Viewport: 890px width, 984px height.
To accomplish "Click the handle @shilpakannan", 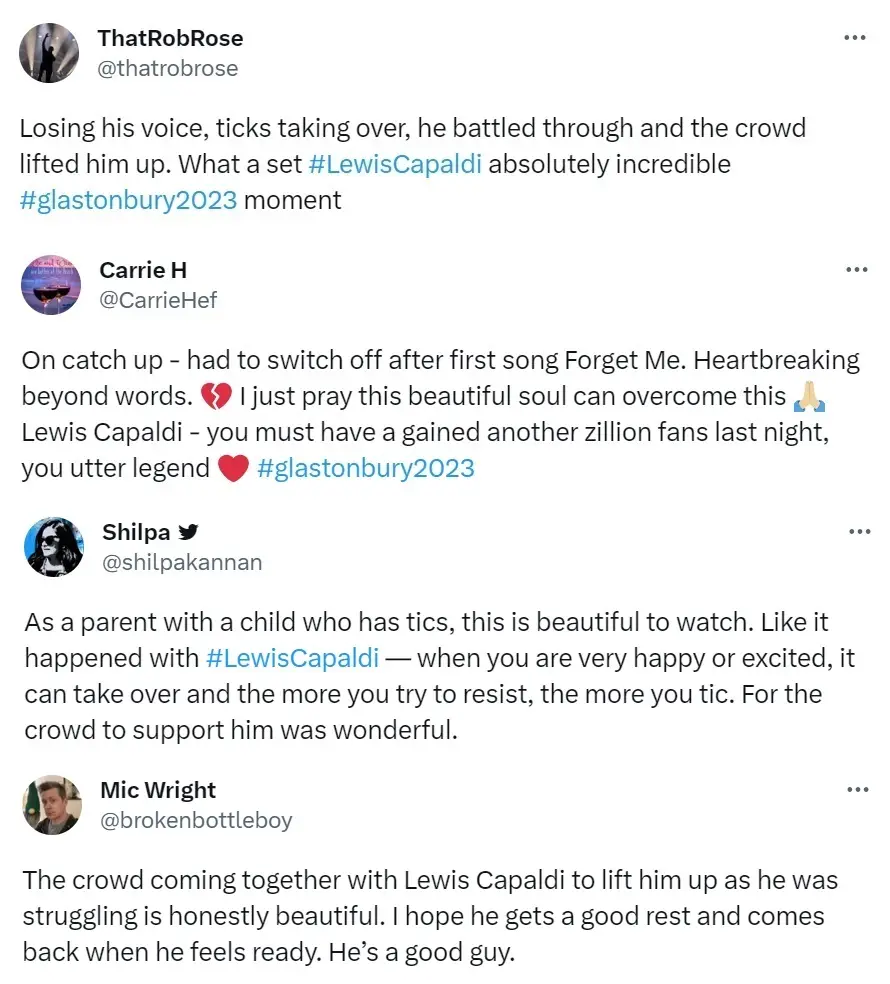I will click(181, 562).
